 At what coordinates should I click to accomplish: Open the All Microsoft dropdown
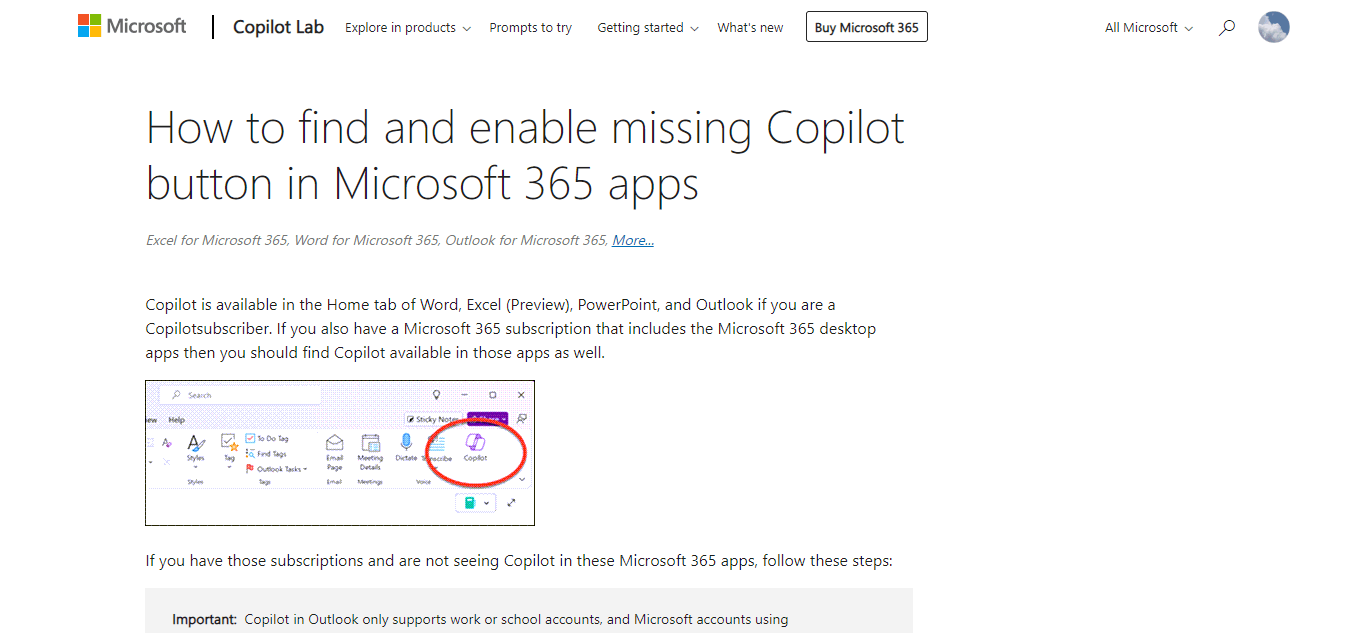pyautogui.click(x=1149, y=28)
